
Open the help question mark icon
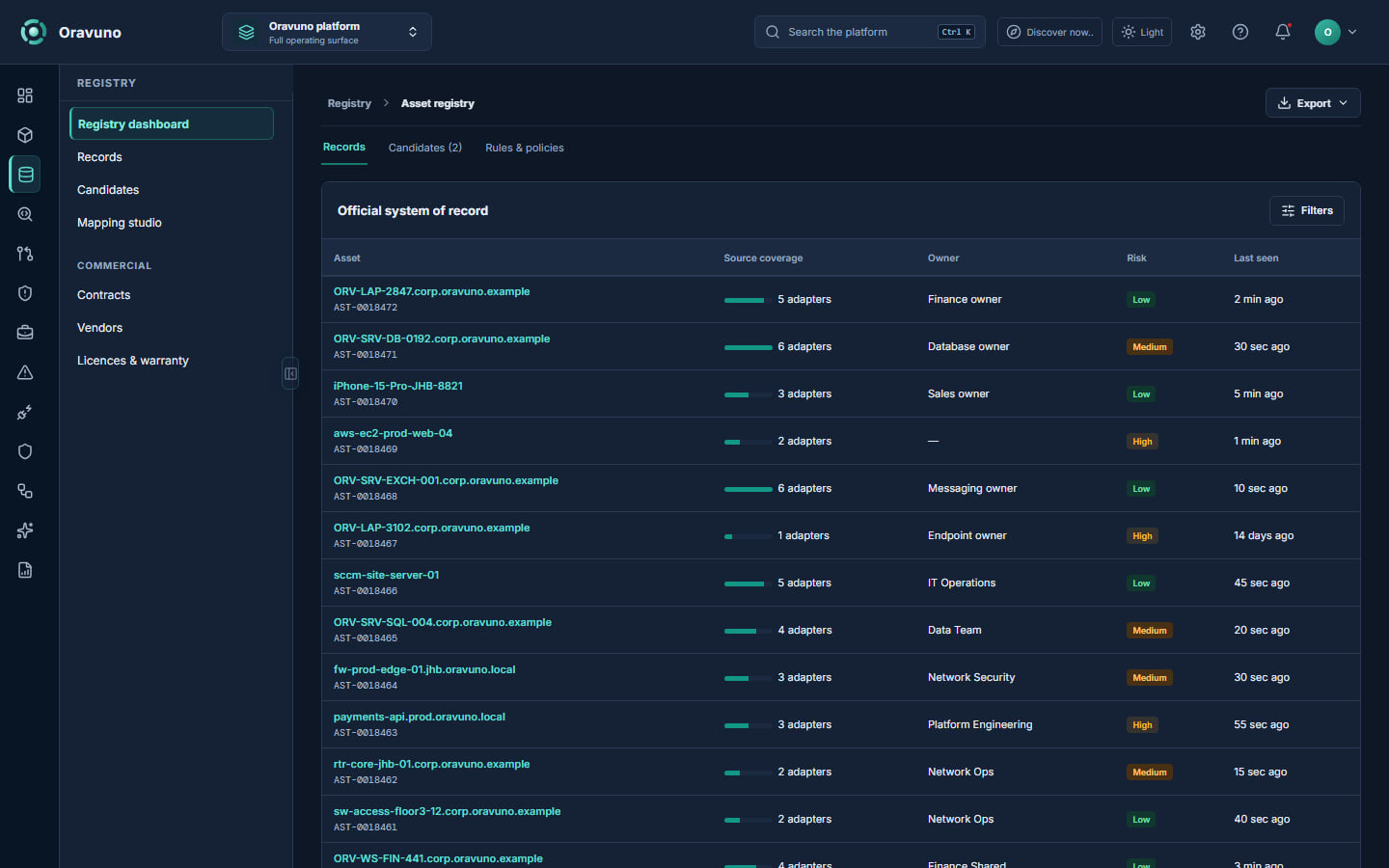click(1240, 32)
